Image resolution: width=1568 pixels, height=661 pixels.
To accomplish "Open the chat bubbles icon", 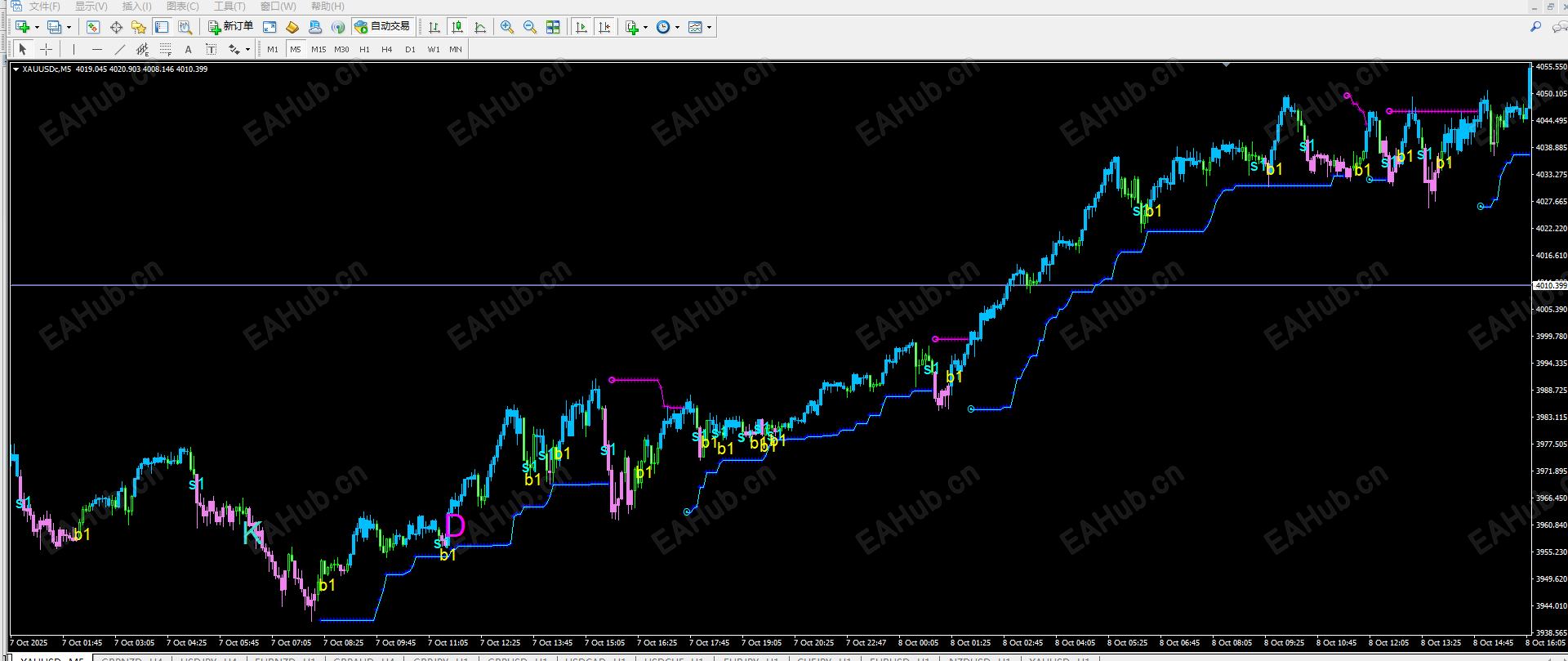I will (x=1559, y=27).
